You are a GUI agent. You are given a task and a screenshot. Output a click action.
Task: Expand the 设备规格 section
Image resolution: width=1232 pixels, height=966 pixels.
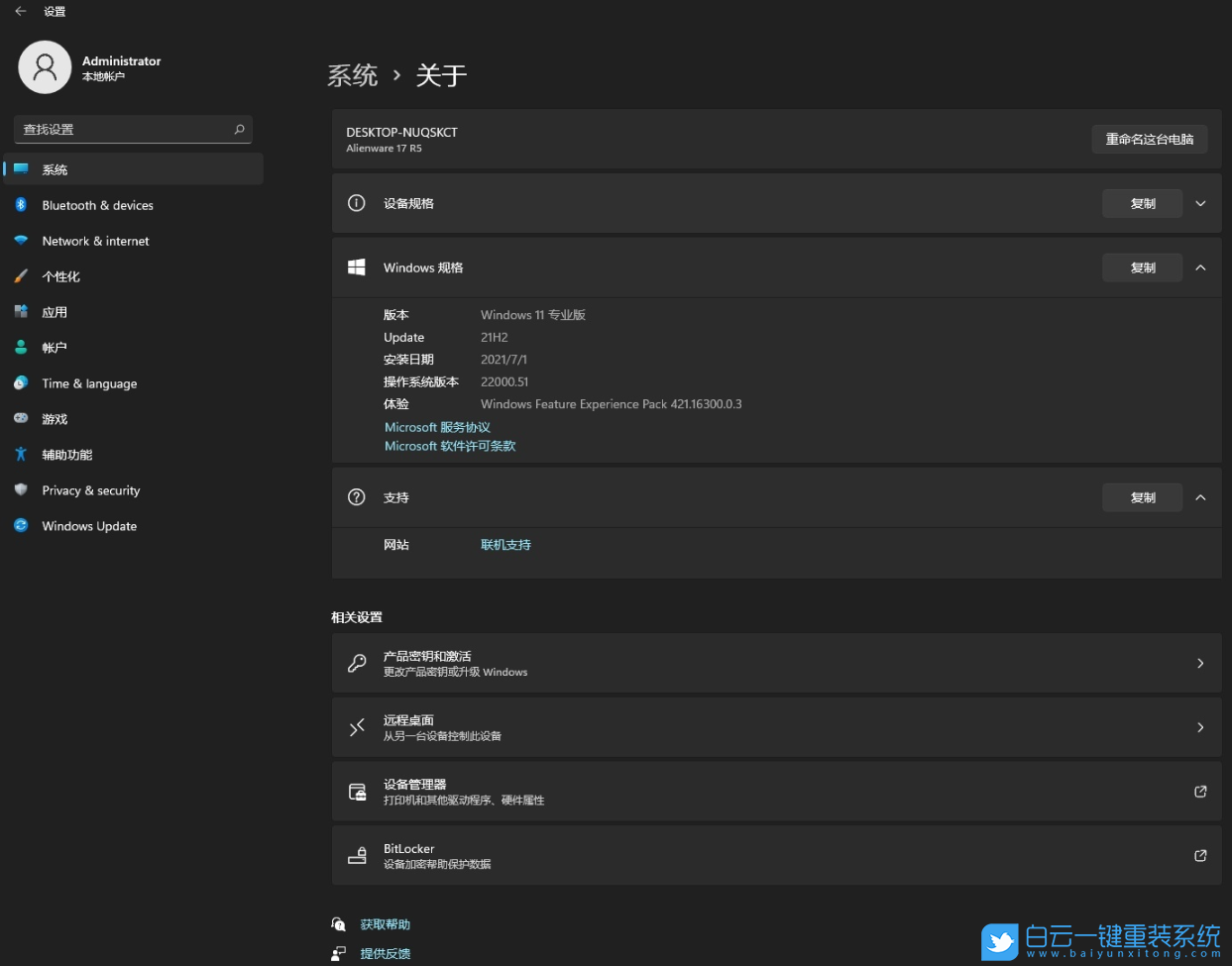pyautogui.click(x=1200, y=203)
